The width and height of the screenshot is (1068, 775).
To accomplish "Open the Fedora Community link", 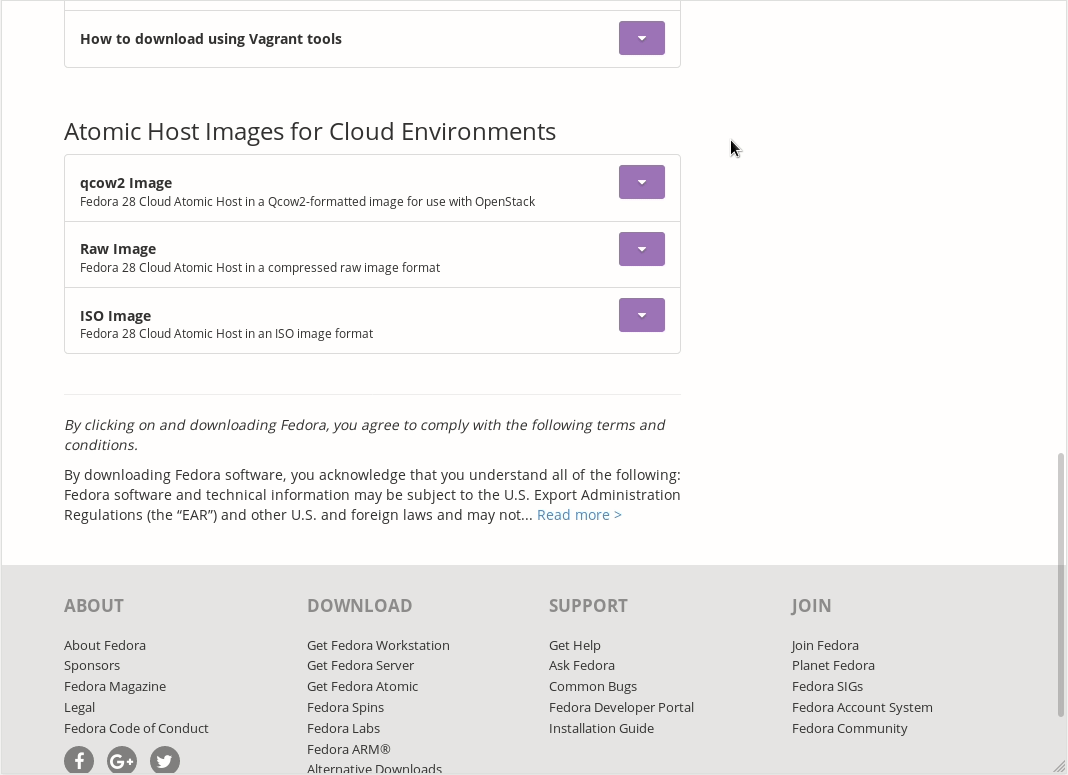I will pos(849,728).
